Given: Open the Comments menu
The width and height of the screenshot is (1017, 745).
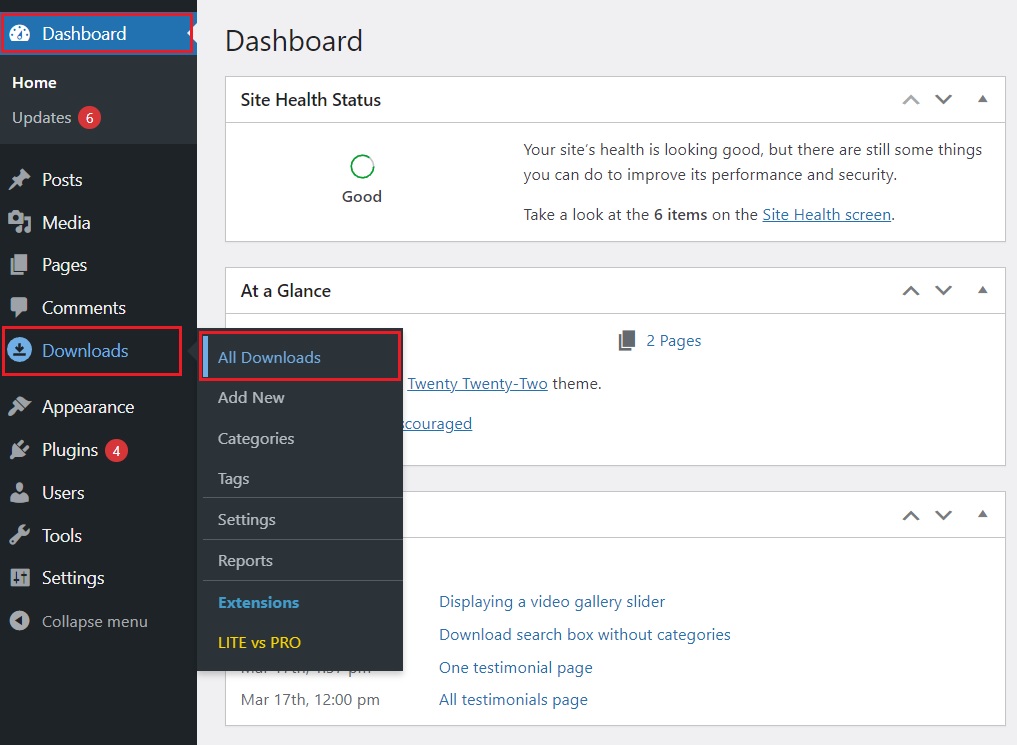Looking at the screenshot, I should [x=98, y=307].
